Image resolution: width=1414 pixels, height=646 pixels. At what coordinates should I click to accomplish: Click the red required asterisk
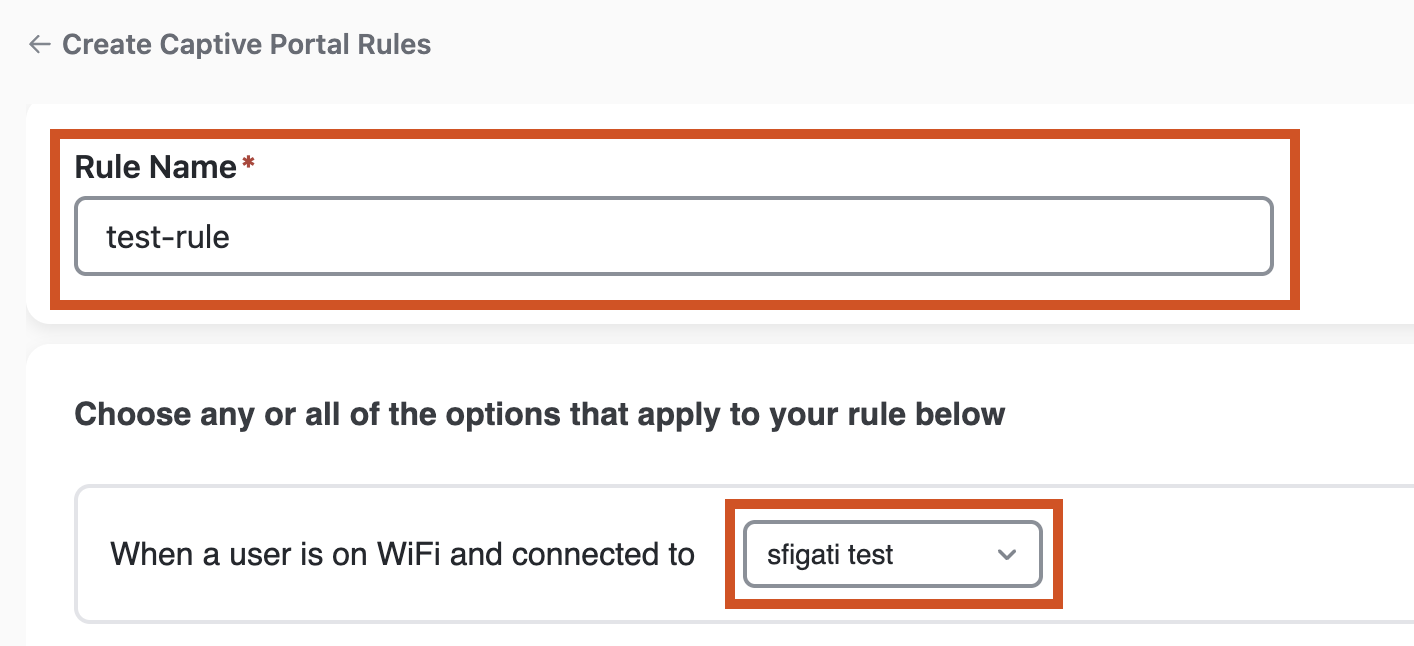coord(249,165)
